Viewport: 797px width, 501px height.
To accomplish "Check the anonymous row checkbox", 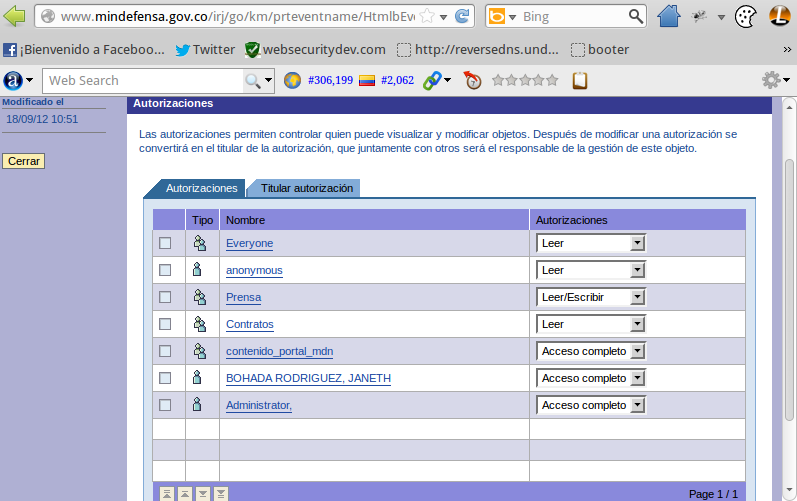I will (x=165, y=270).
